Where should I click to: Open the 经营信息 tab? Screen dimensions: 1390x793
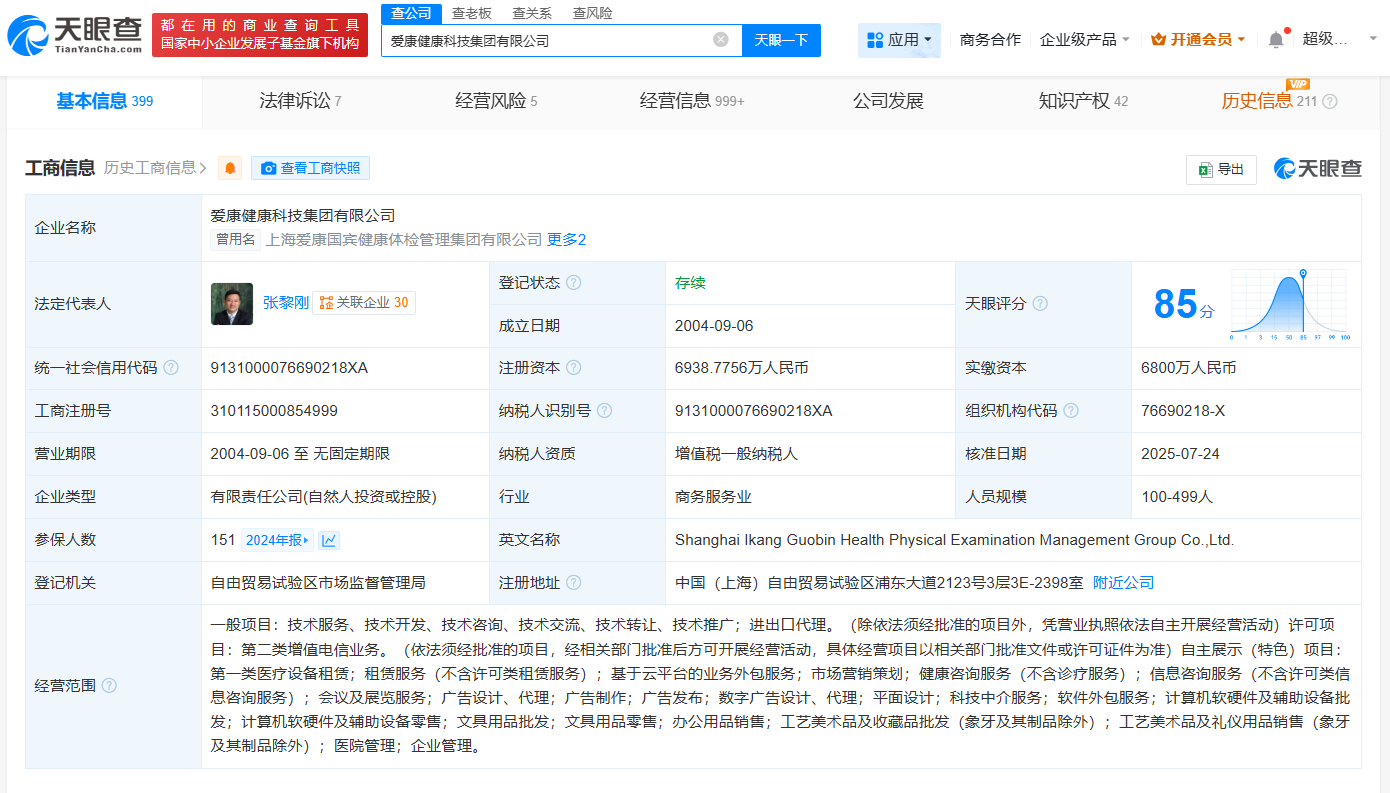(692, 101)
